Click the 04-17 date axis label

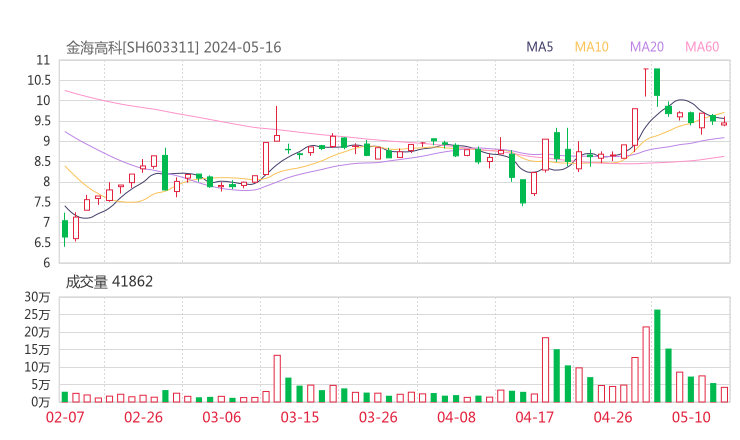point(535,417)
